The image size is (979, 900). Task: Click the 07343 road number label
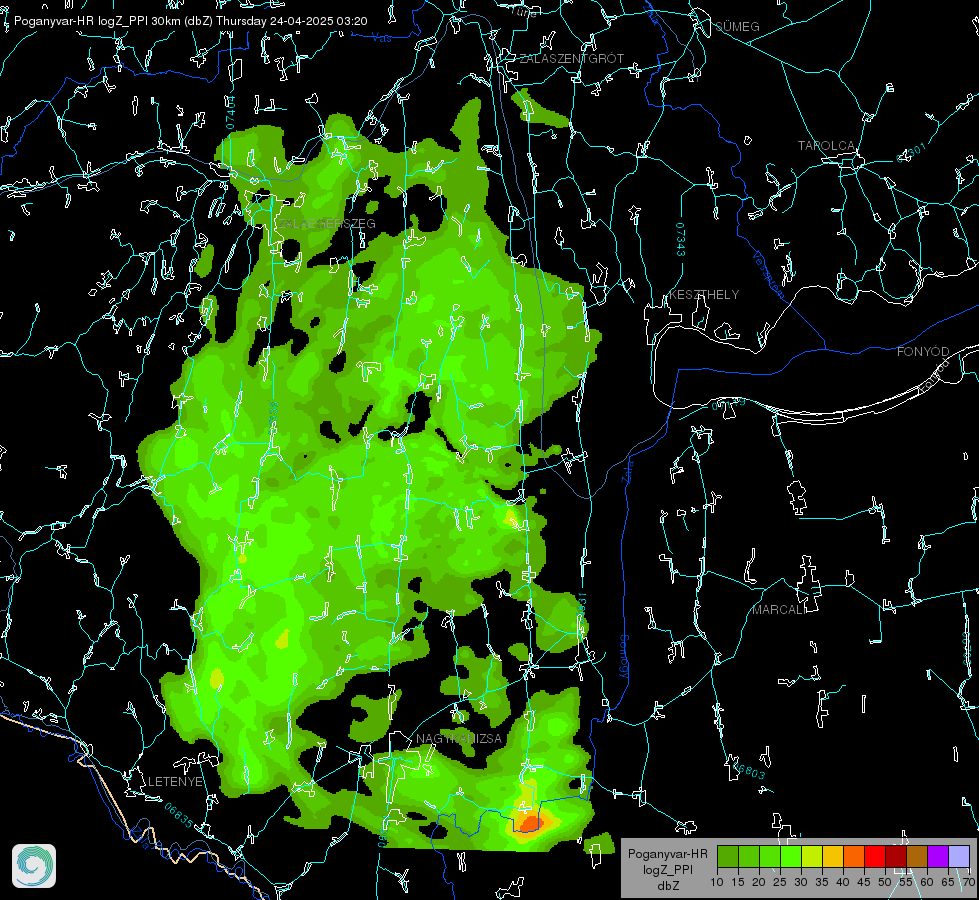[681, 240]
